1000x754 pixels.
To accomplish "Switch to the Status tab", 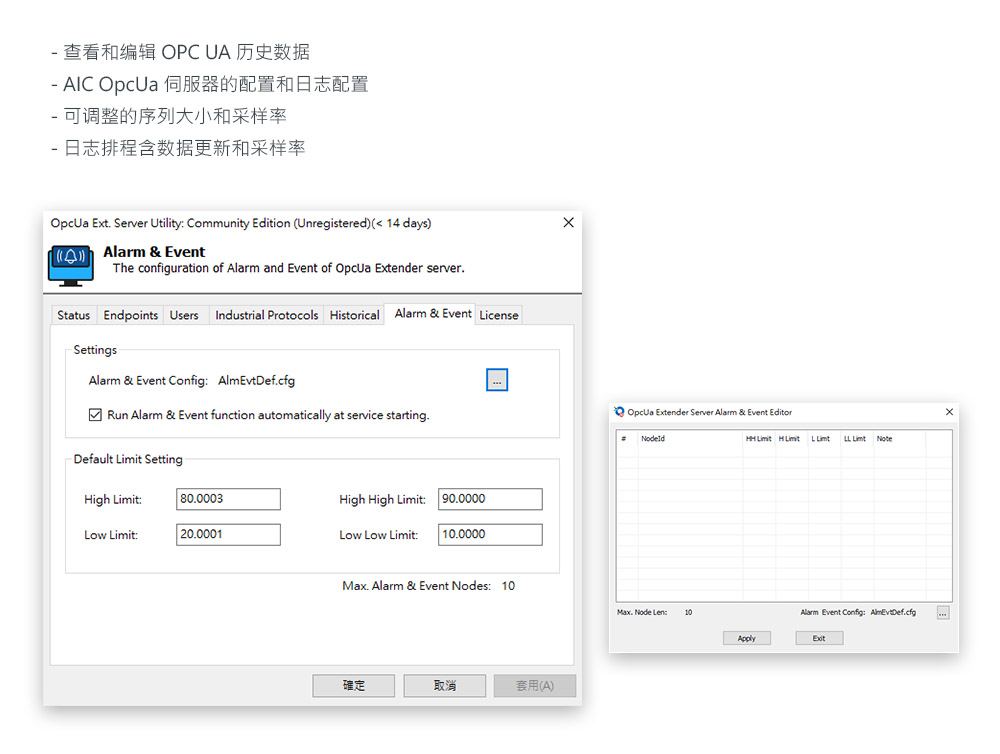I will click(73, 315).
